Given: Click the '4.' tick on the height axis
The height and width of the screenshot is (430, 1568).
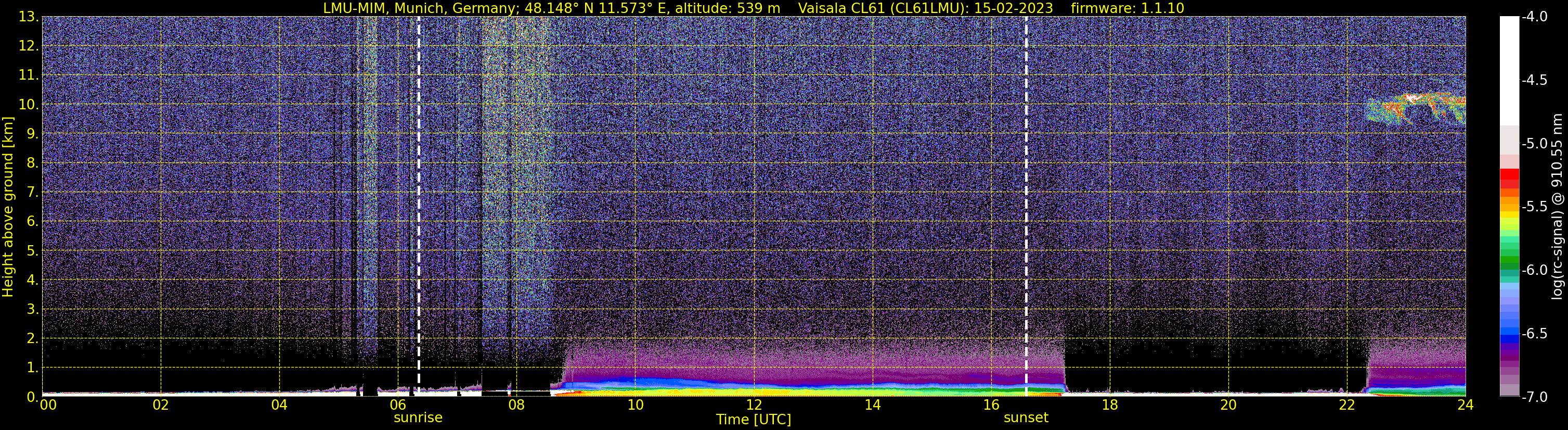Looking at the screenshot, I should click(32, 280).
